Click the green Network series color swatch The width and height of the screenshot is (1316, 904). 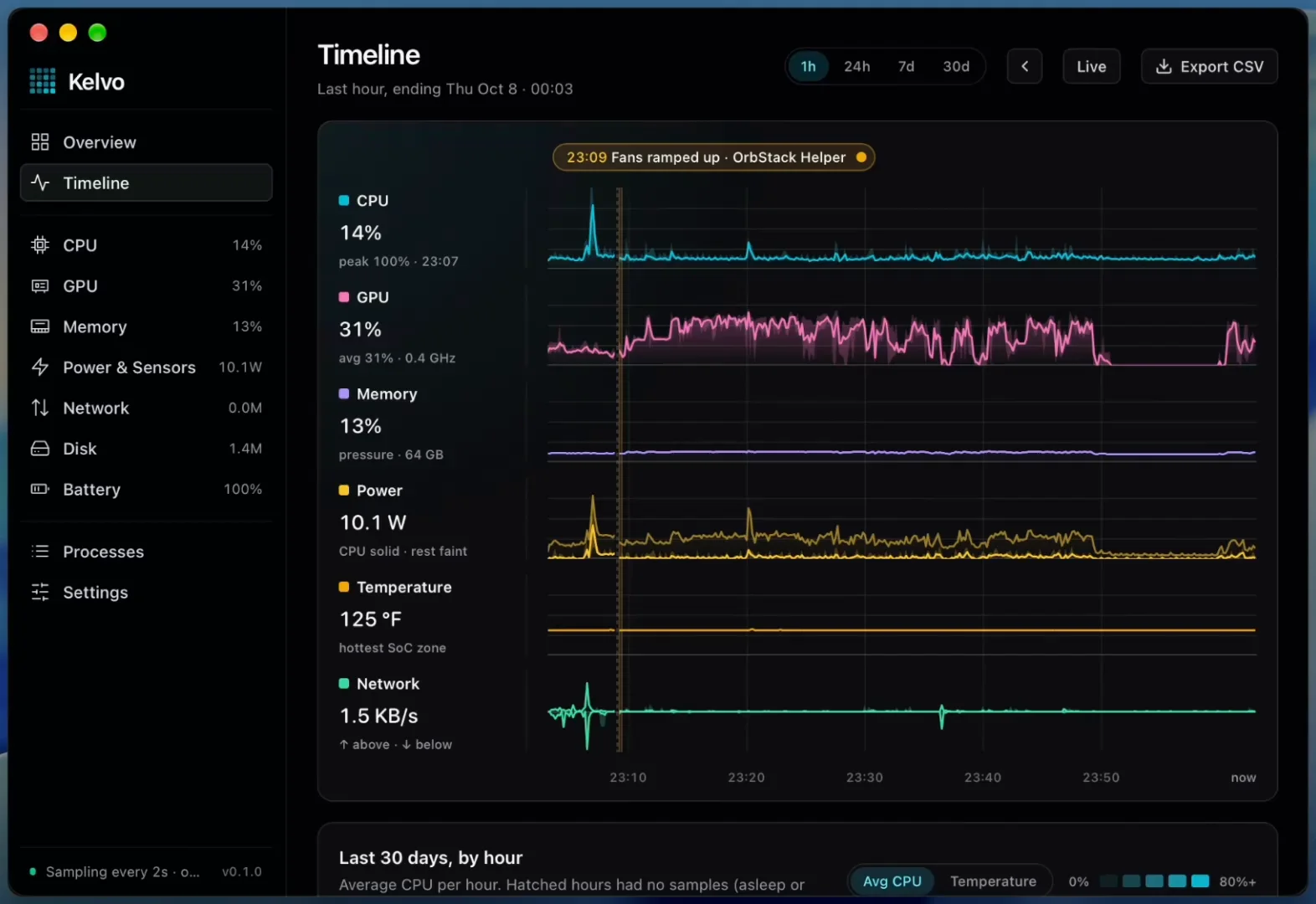[x=343, y=684]
